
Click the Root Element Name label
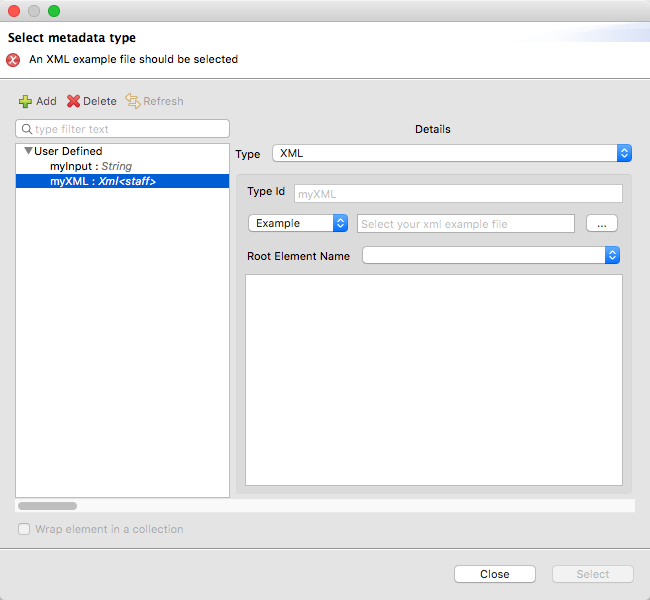pyautogui.click(x=298, y=256)
